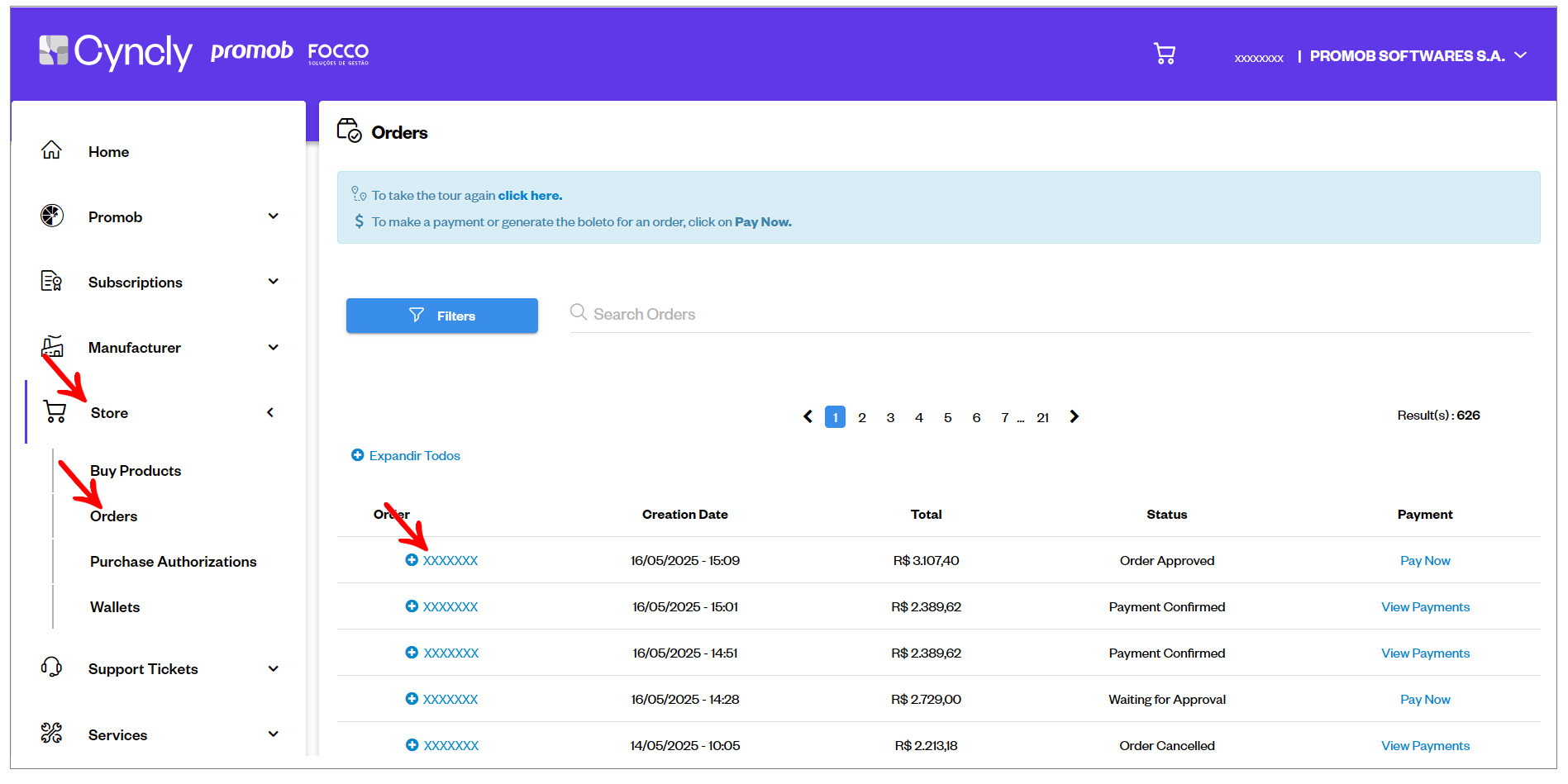1568x784 pixels.
Task: Click the Status column header
Action: pyautogui.click(x=1166, y=515)
